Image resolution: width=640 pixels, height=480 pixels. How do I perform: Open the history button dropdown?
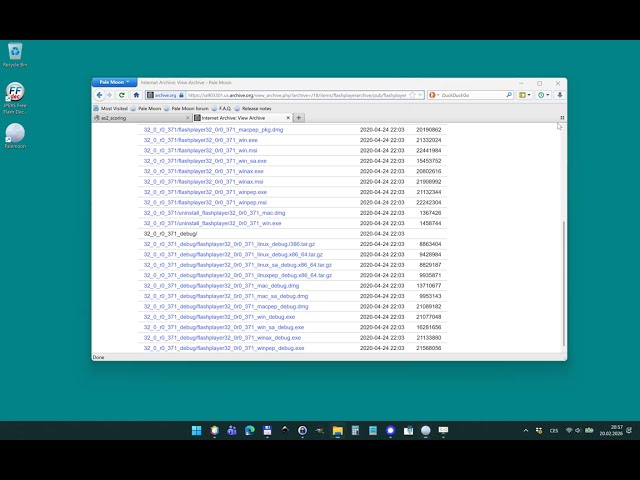point(543,95)
